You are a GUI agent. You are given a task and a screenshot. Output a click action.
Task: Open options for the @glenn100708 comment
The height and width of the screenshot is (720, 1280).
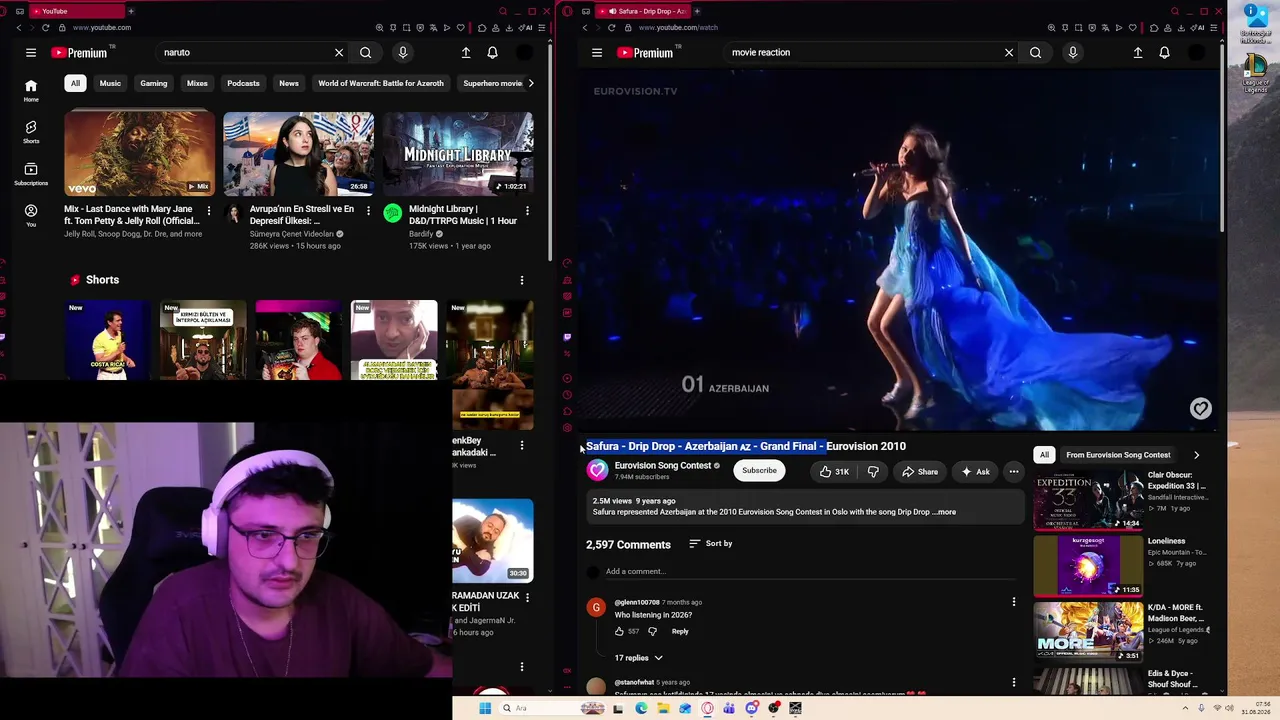point(1014,602)
